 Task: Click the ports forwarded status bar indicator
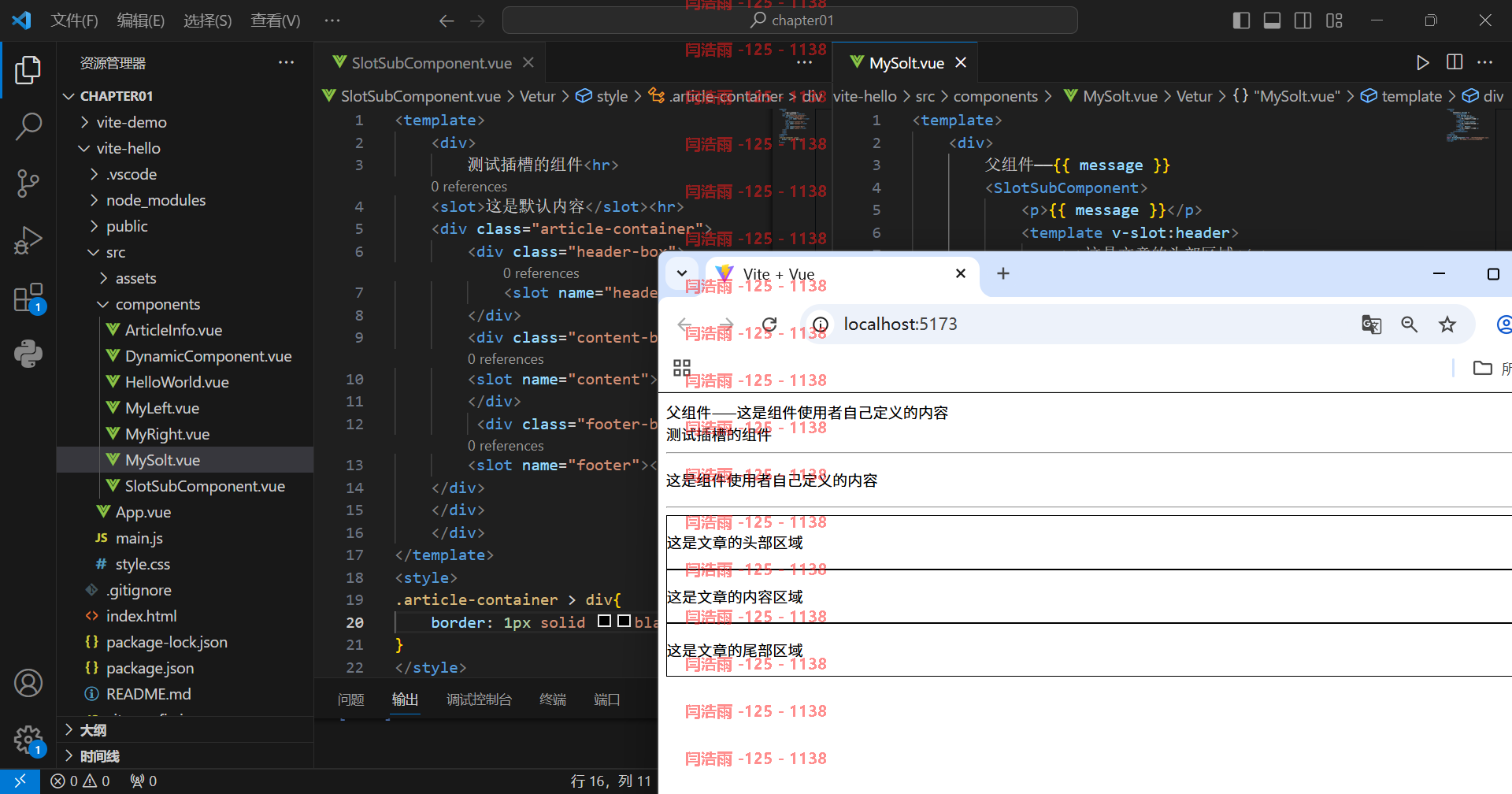(x=143, y=781)
